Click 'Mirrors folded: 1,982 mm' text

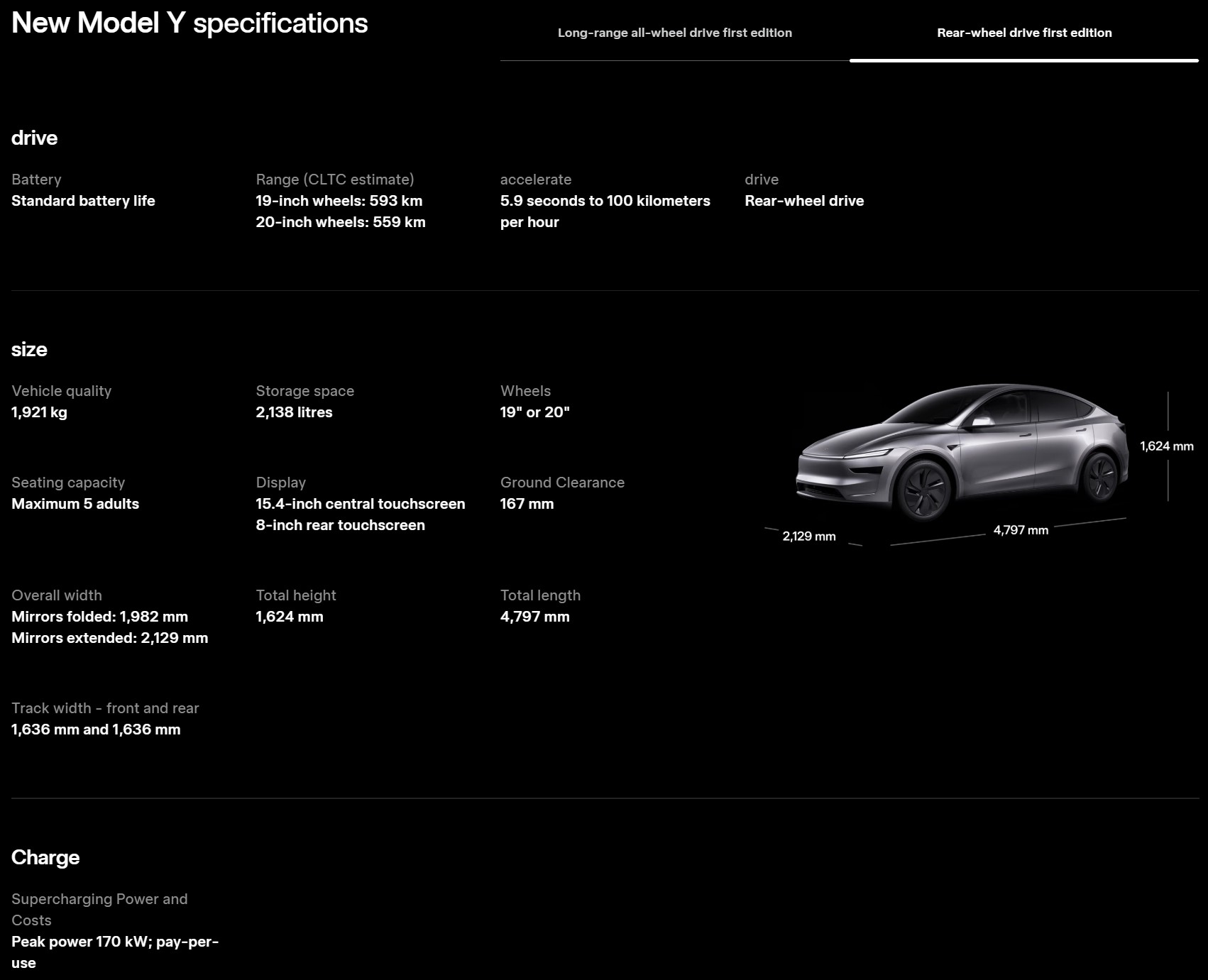pyautogui.click(x=100, y=617)
